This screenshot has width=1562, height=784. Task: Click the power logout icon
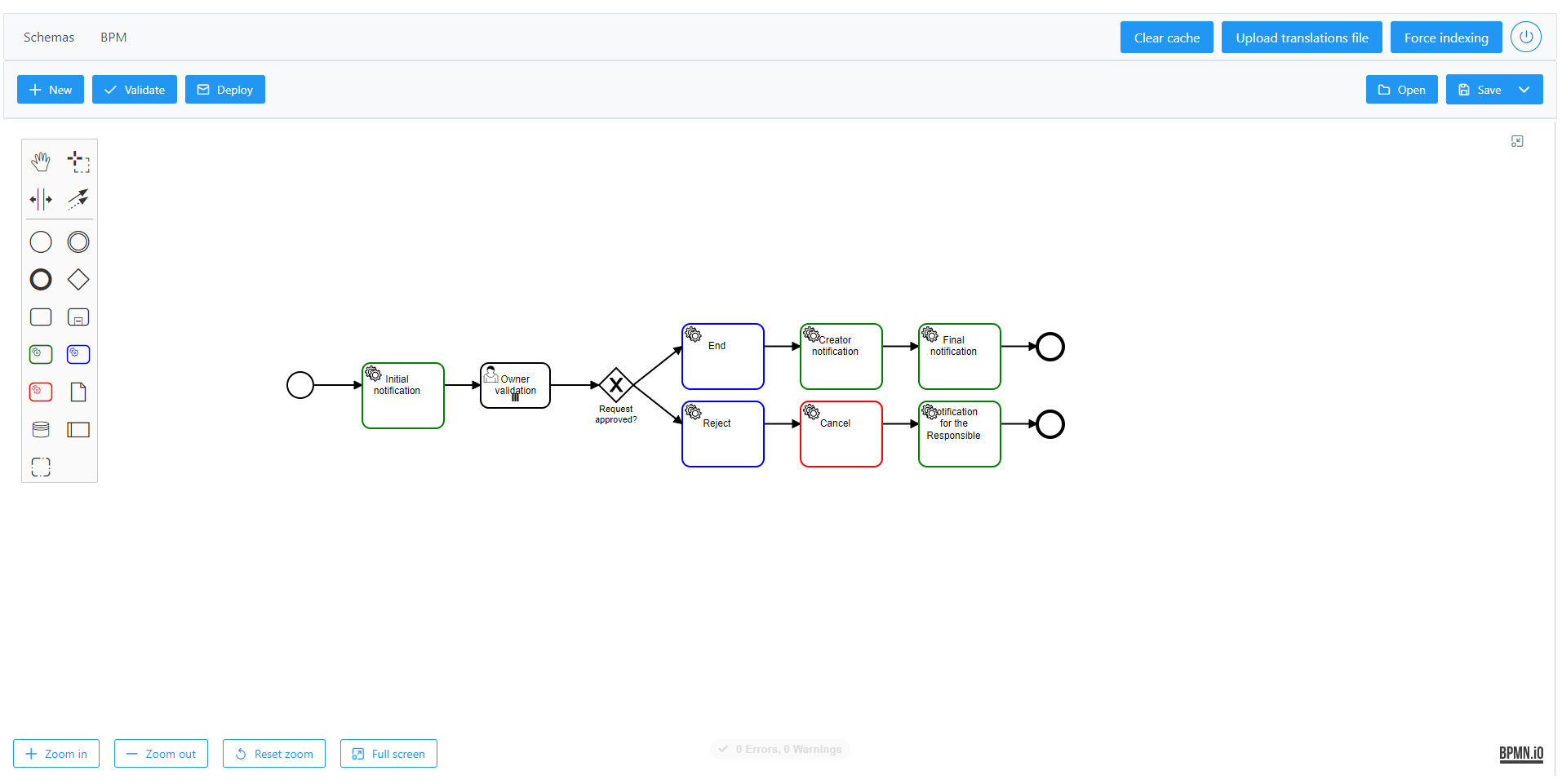1525,38
